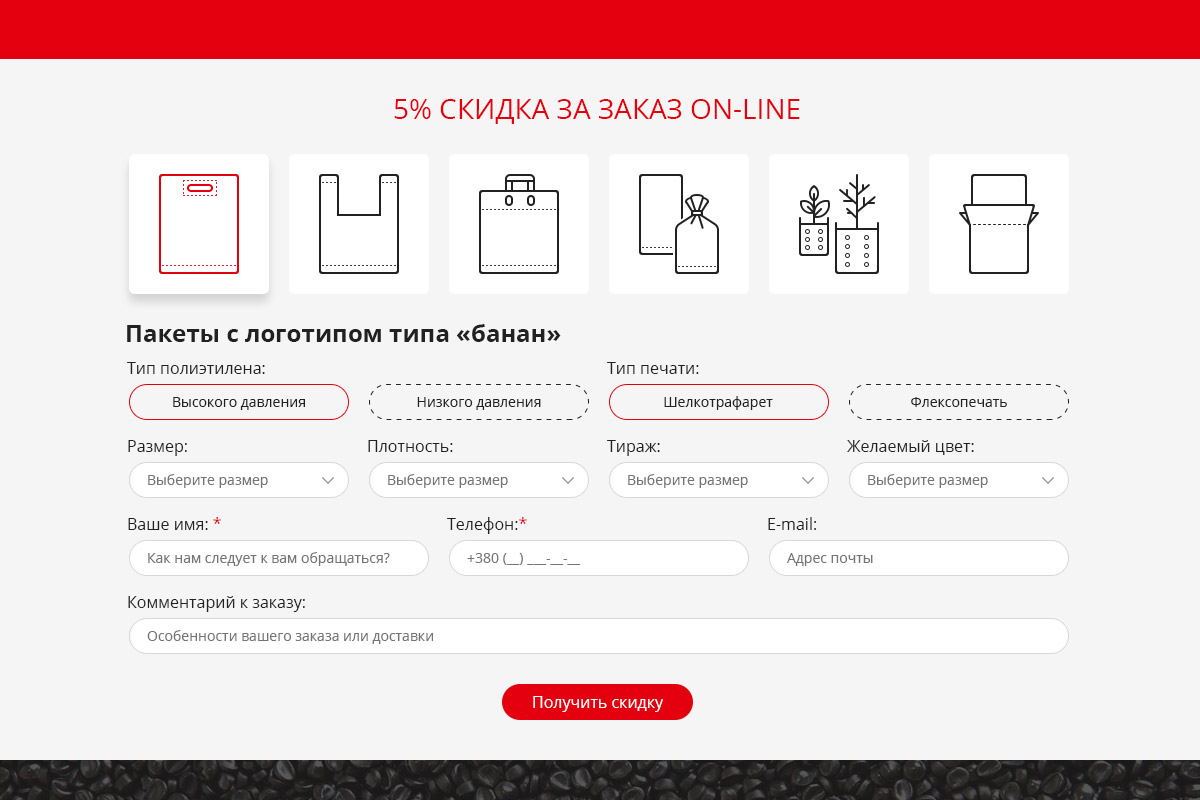Expand the 'Плотность' density dropdown

coord(479,480)
